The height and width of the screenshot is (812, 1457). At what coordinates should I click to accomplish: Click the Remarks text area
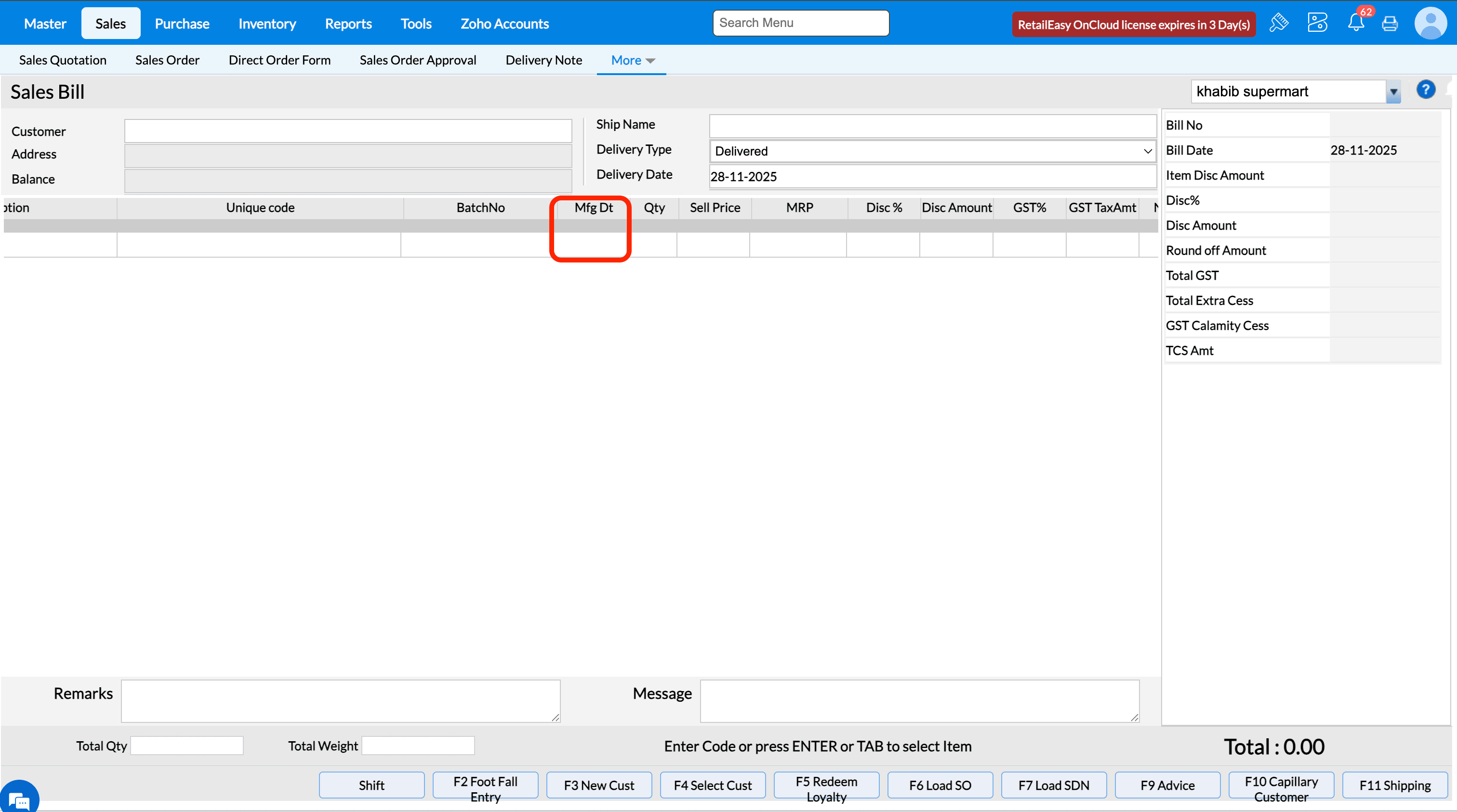340,701
